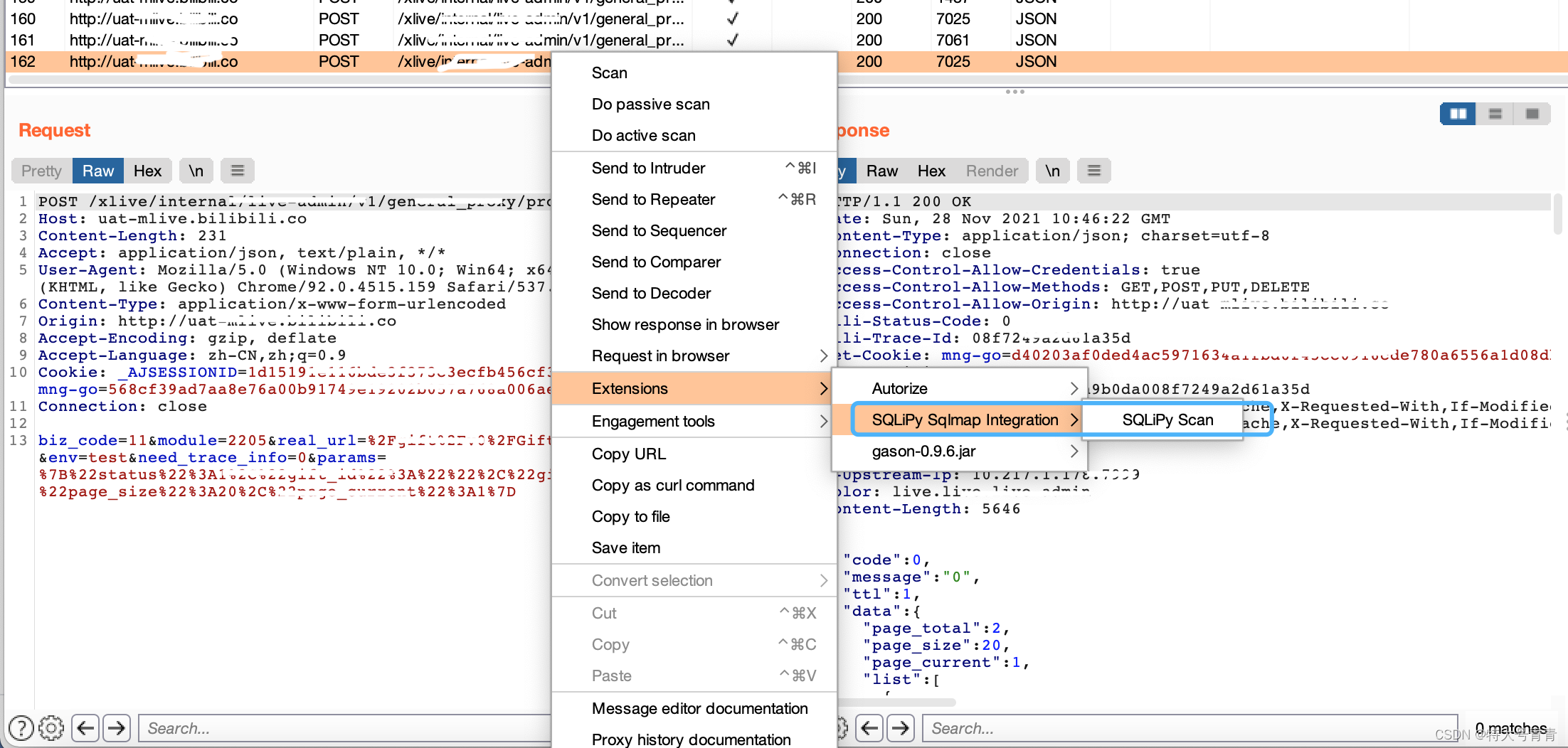Screen dimensions: 1568x748
Task: Open Proxy history documentation
Action: click(694, 739)
